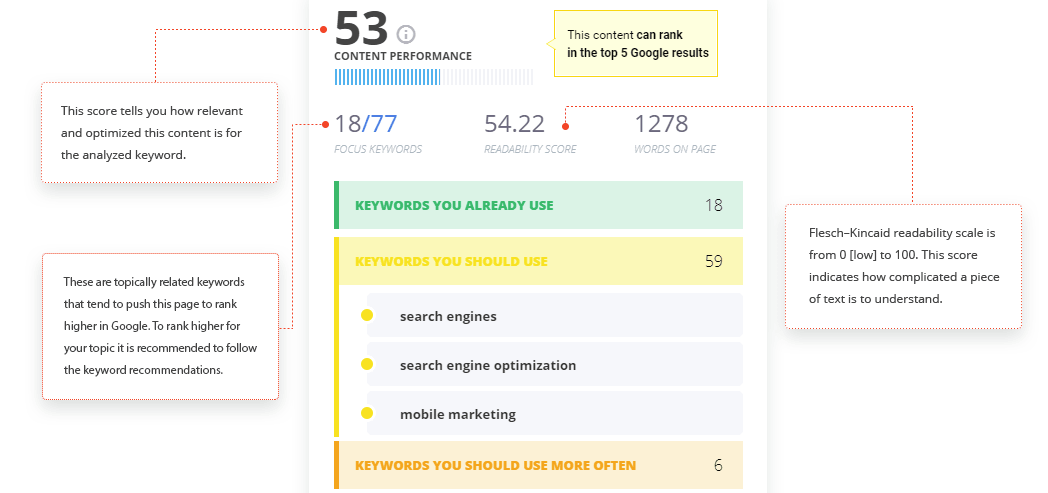Image resolution: width=1048 pixels, height=493 pixels.
Task: Click the 18/77 focus keywords count
Action: [x=366, y=124]
